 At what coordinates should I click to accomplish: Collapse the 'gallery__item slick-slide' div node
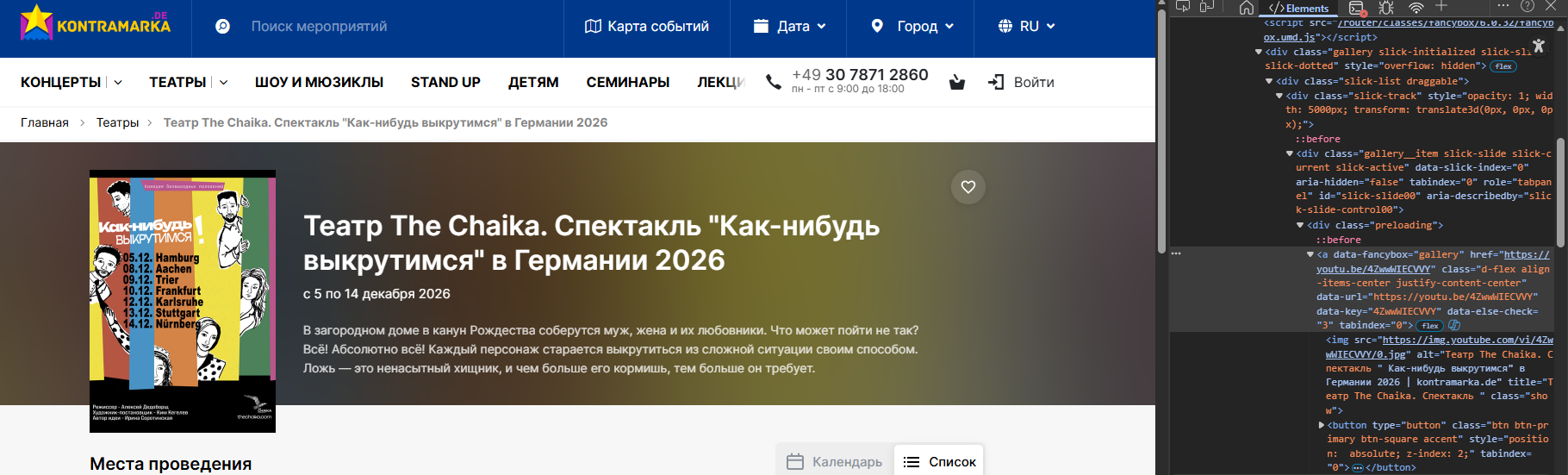pyautogui.click(x=1290, y=153)
